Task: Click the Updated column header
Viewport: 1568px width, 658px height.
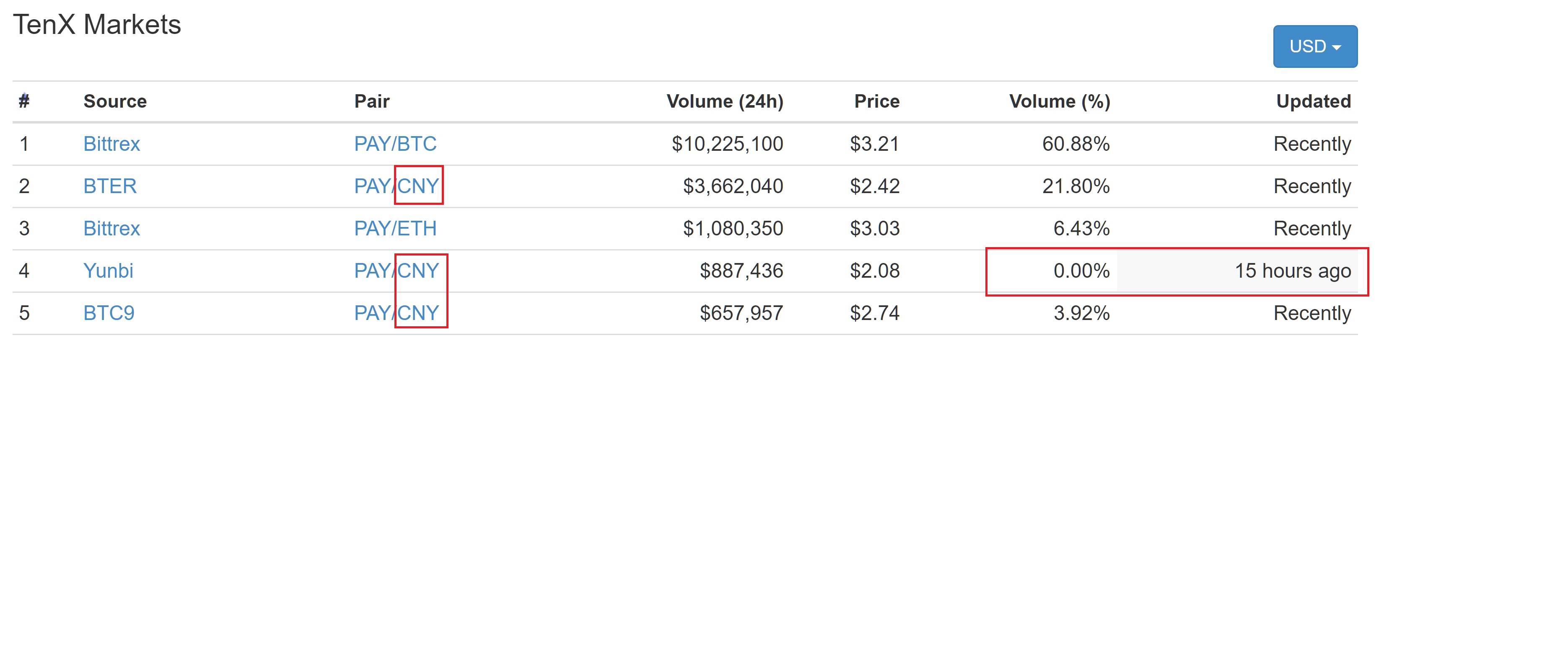Action: tap(1314, 101)
